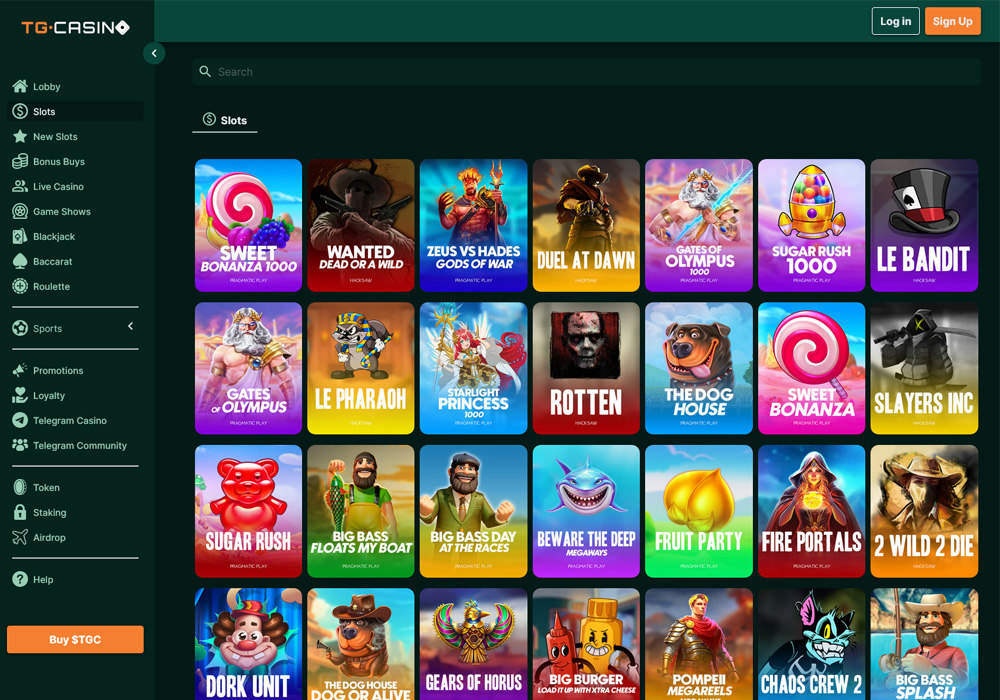Open the Gears of Horus slot

(x=473, y=644)
